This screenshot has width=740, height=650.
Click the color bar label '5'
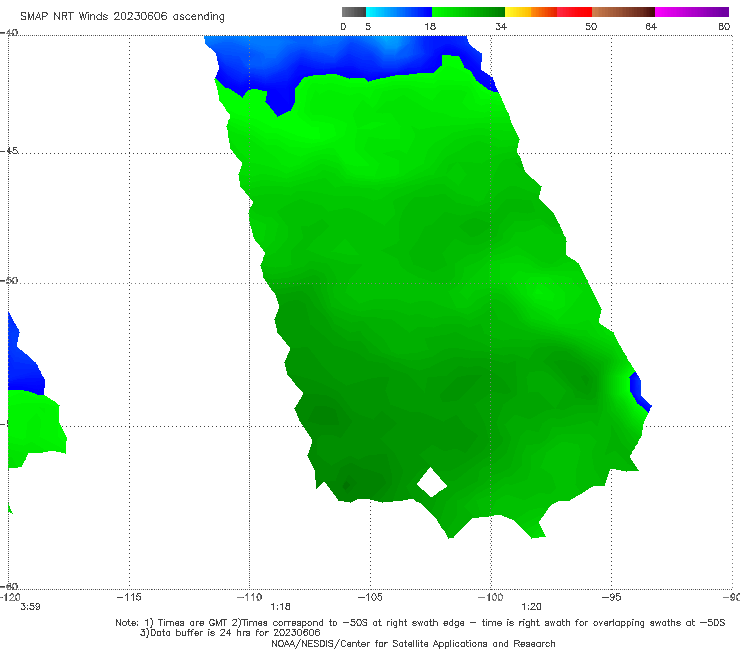(x=368, y=27)
